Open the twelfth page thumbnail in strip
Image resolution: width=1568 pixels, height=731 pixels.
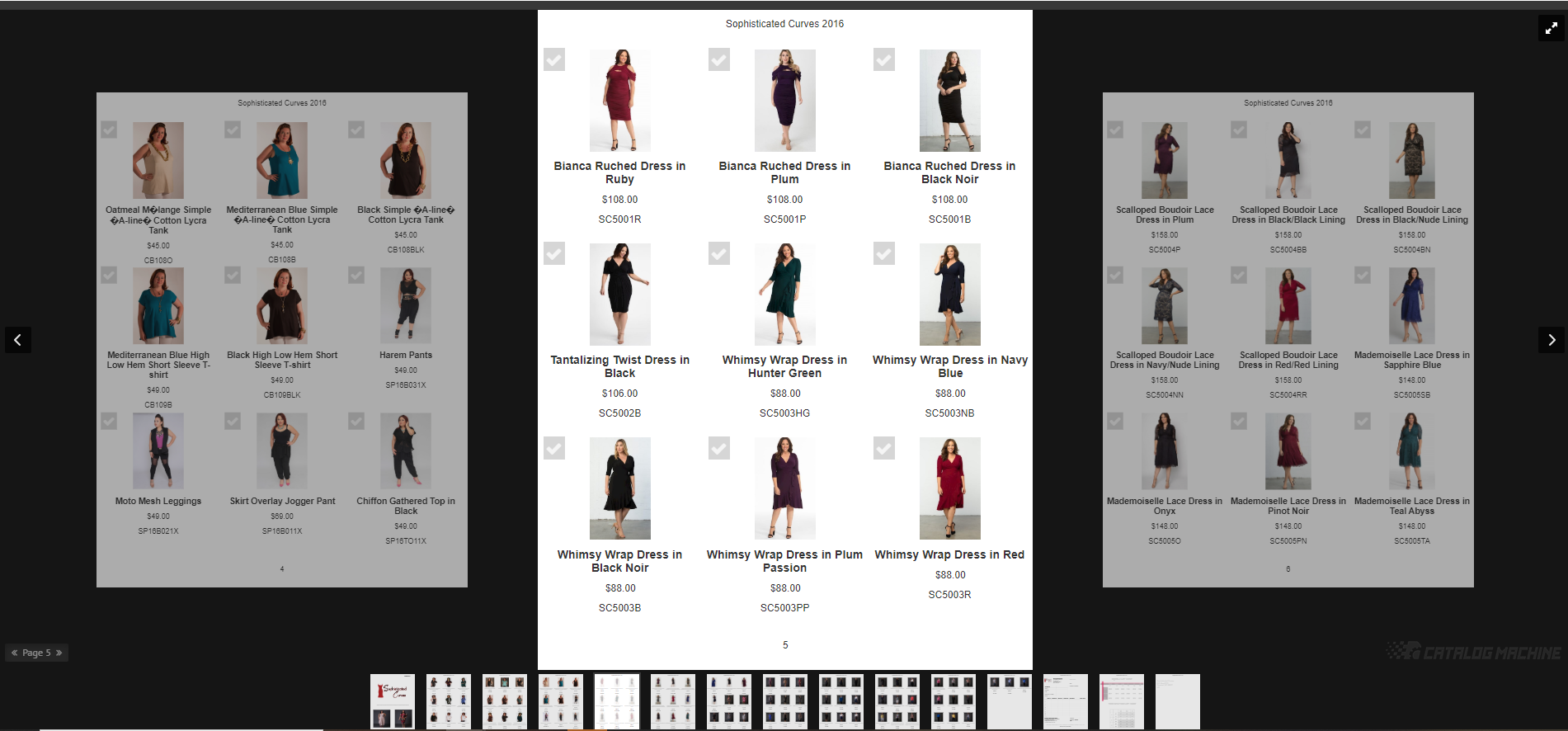coord(1010,701)
